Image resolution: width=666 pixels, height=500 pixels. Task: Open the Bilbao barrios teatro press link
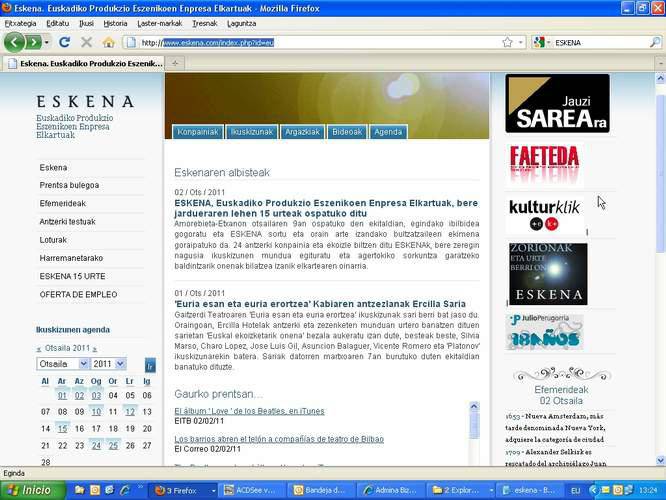click(279, 439)
